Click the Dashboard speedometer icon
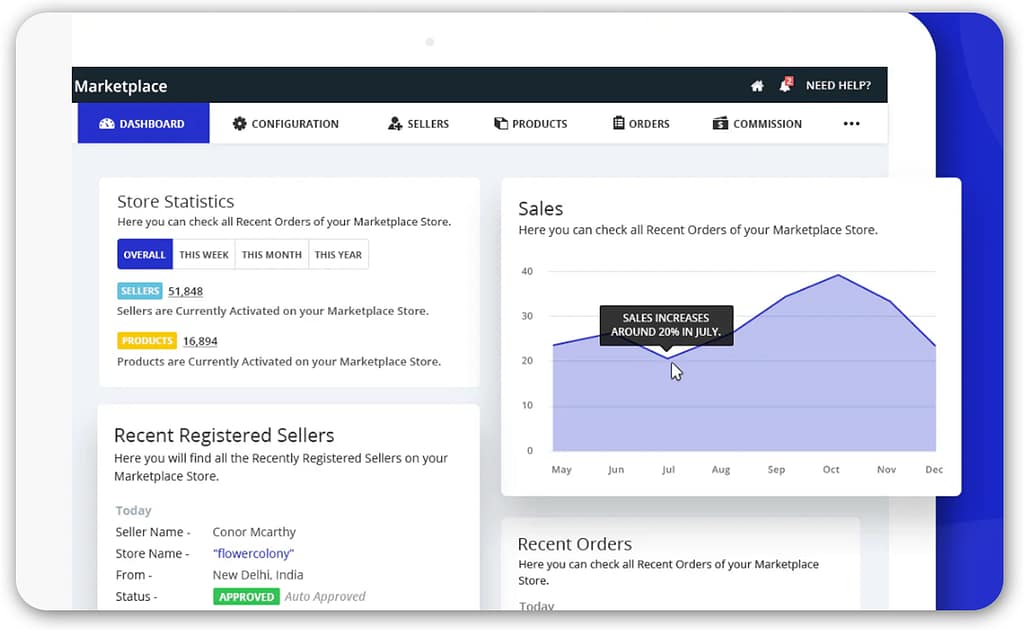Image resolution: width=1024 pixels, height=630 pixels. coord(106,123)
